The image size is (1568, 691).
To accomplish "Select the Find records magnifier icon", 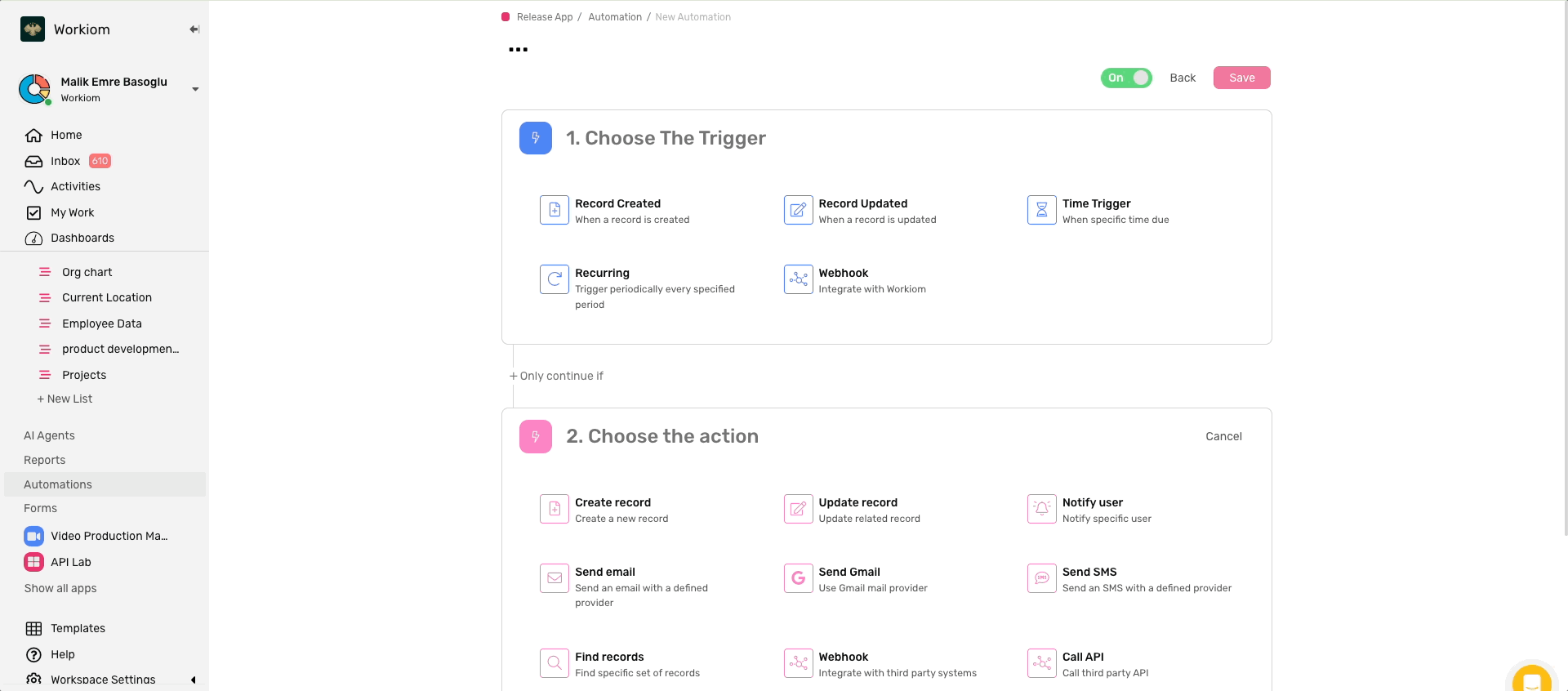I will pos(554,663).
